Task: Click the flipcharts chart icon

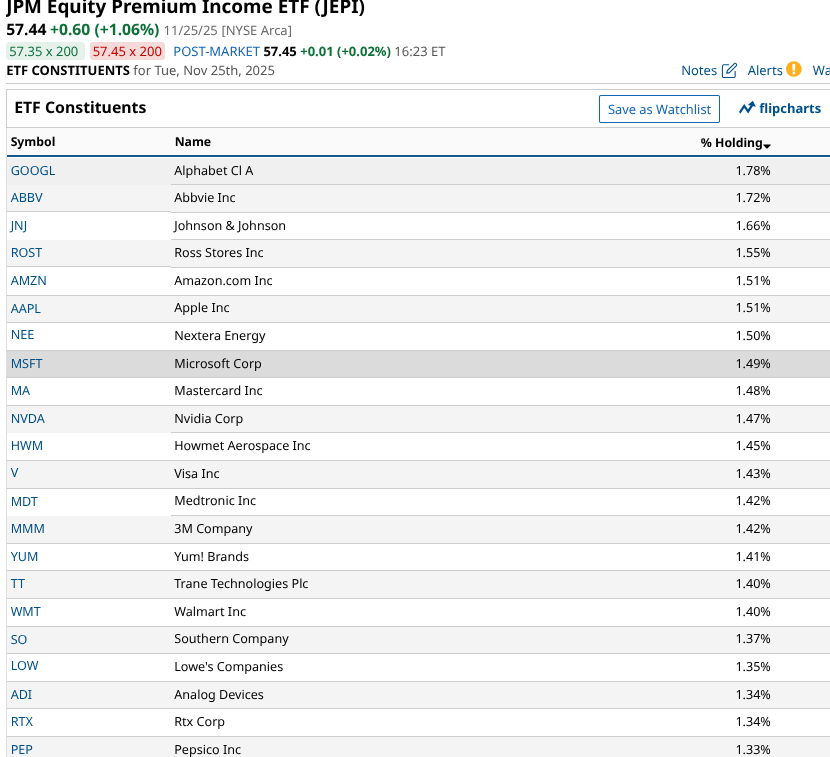Action: [747, 108]
